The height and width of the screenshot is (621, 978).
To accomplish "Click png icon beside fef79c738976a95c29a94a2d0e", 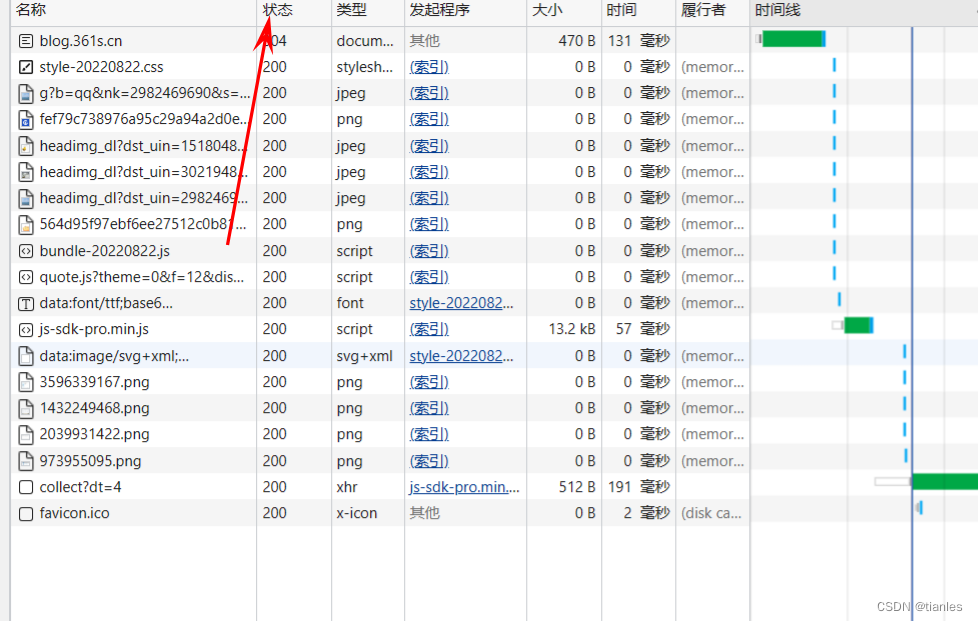I will 26,120.
